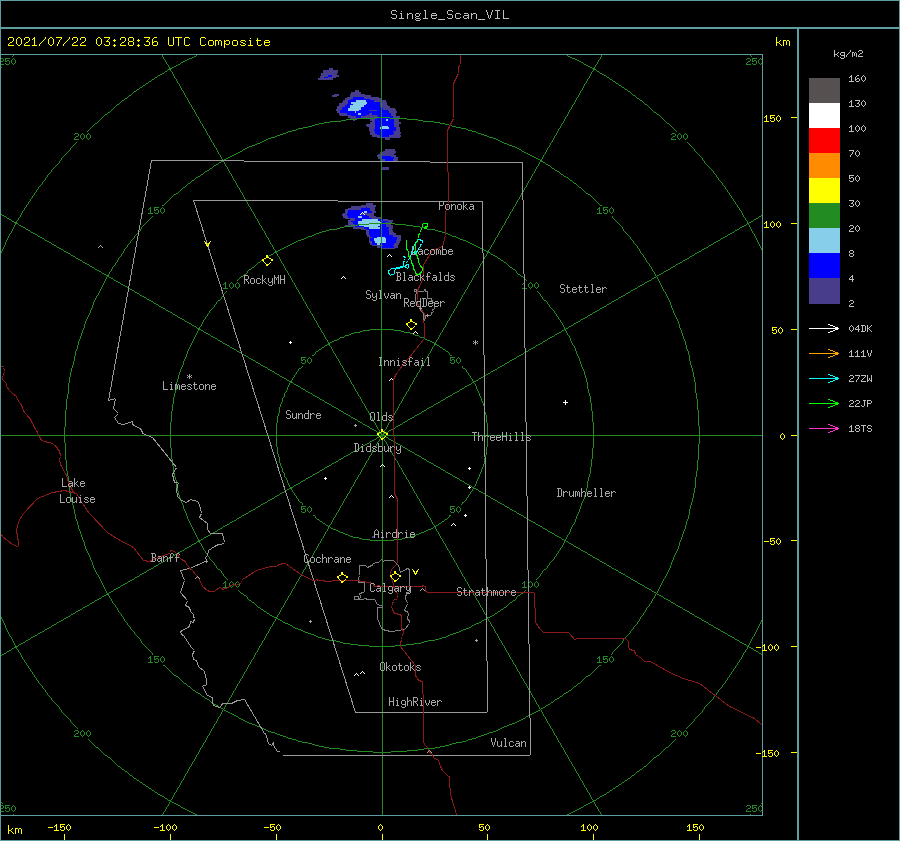Select the yellow 50 kg/m2 legend swatch
The image size is (900, 841).
[x=824, y=191]
